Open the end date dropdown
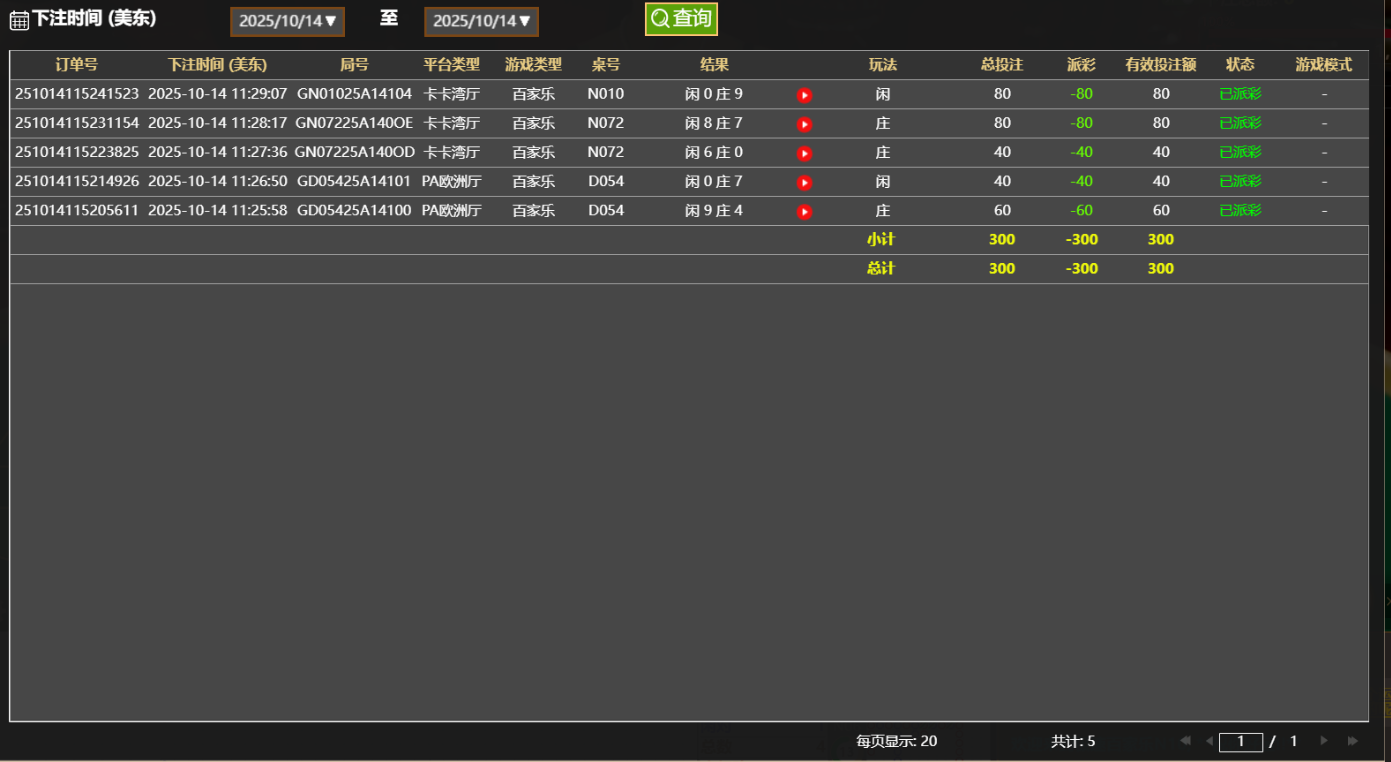 pyautogui.click(x=482, y=21)
